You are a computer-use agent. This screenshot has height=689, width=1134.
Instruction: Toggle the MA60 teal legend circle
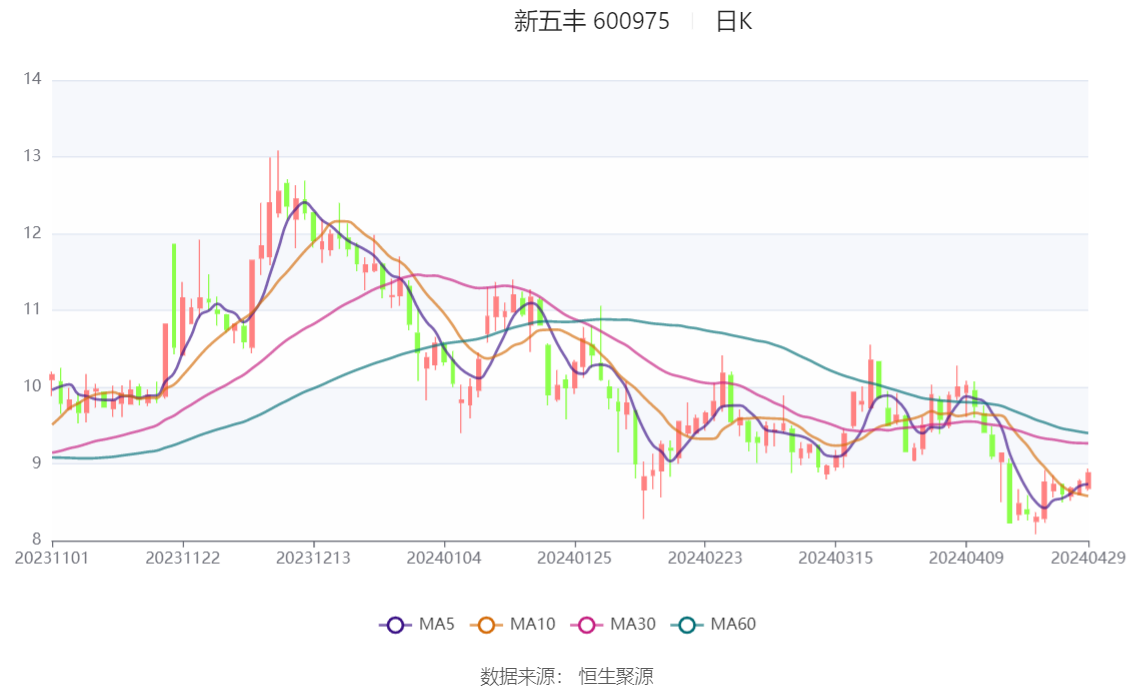(687, 625)
